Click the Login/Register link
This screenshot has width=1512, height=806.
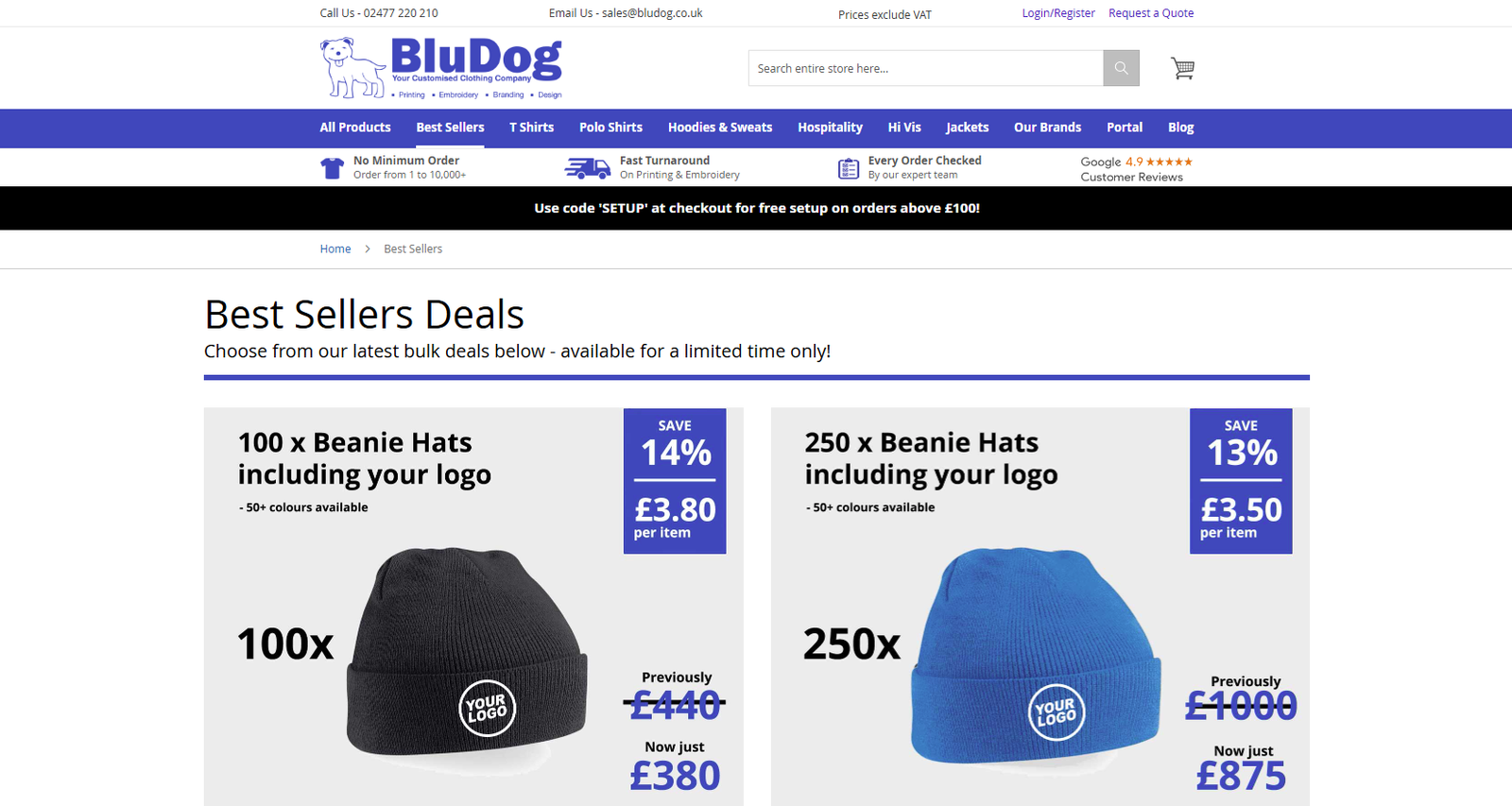pyautogui.click(x=1058, y=13)
